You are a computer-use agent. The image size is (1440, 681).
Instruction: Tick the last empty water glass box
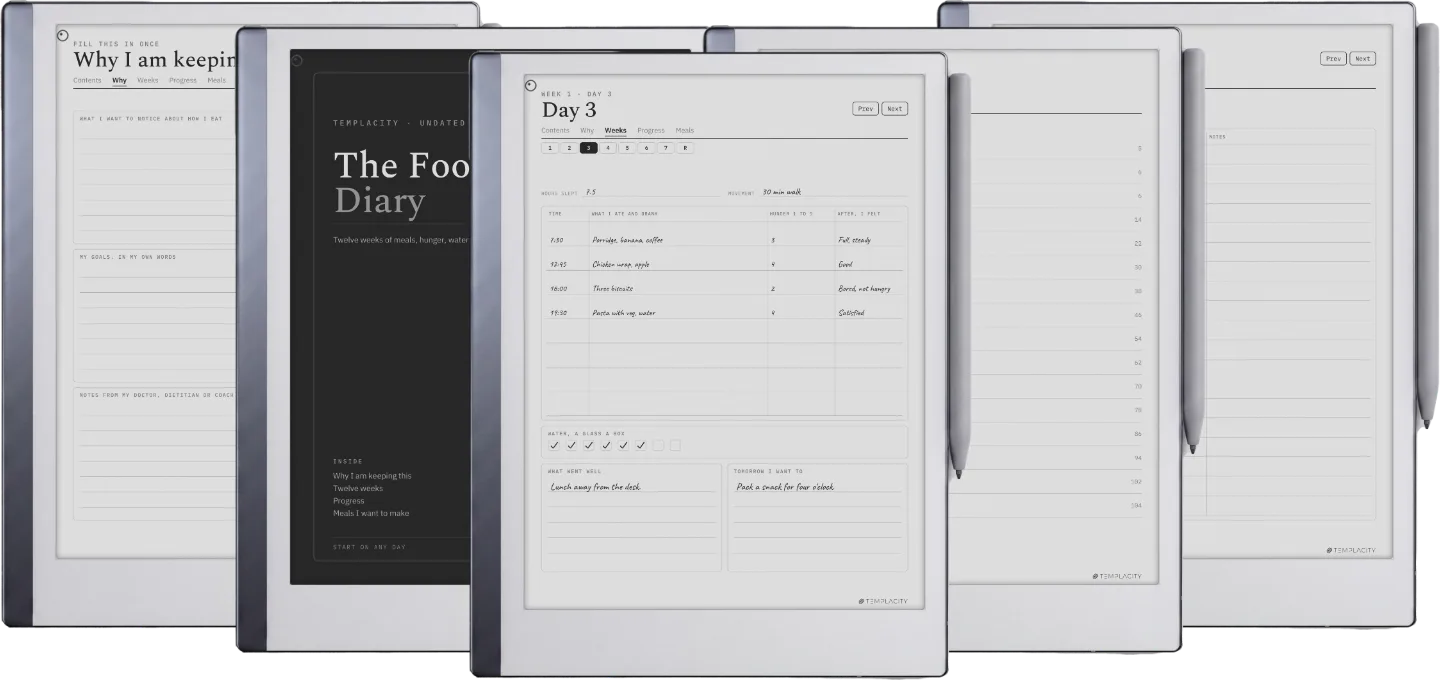675,445
